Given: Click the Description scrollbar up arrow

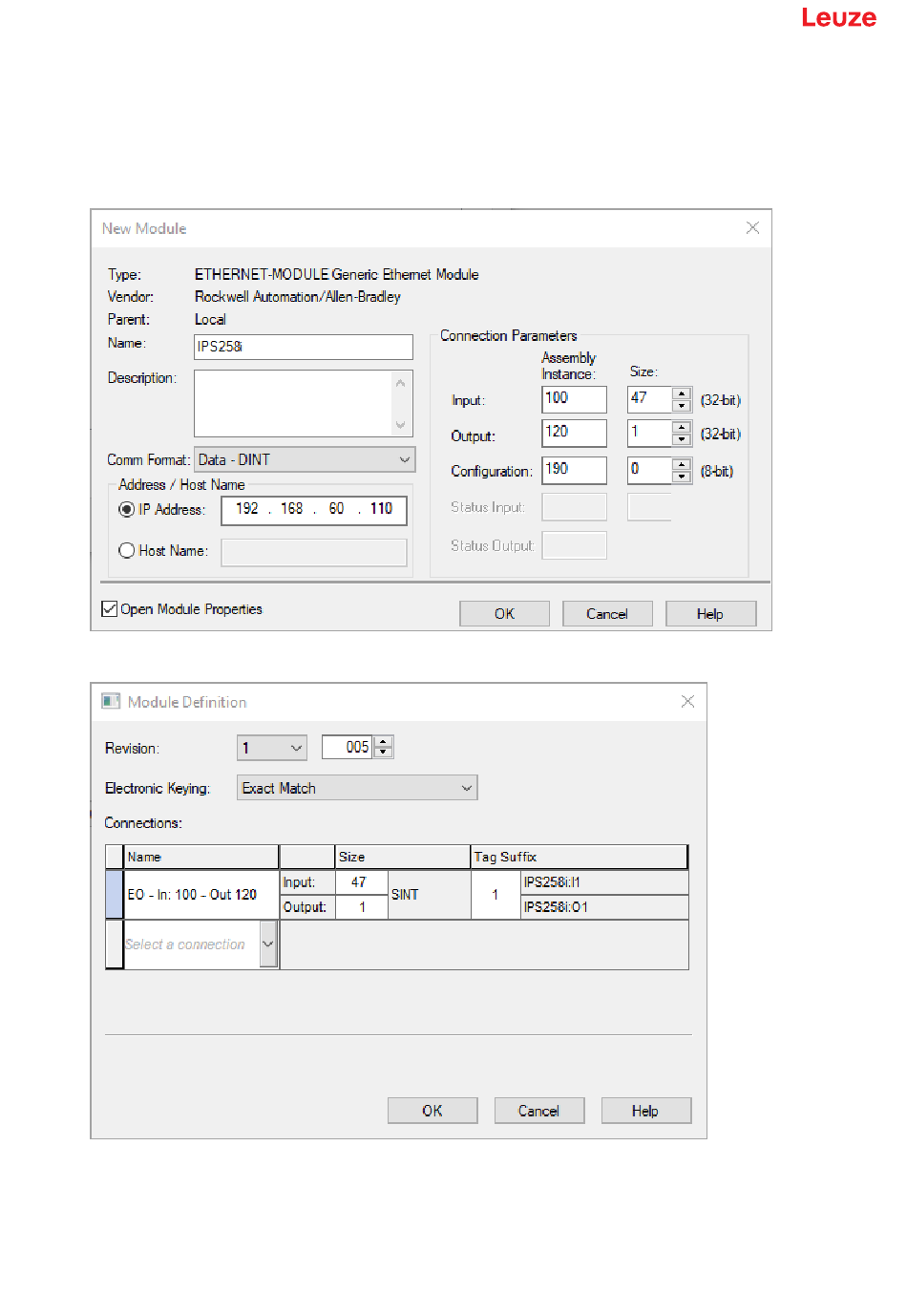Looking at the screenshot, I should (x=401, y=383).
